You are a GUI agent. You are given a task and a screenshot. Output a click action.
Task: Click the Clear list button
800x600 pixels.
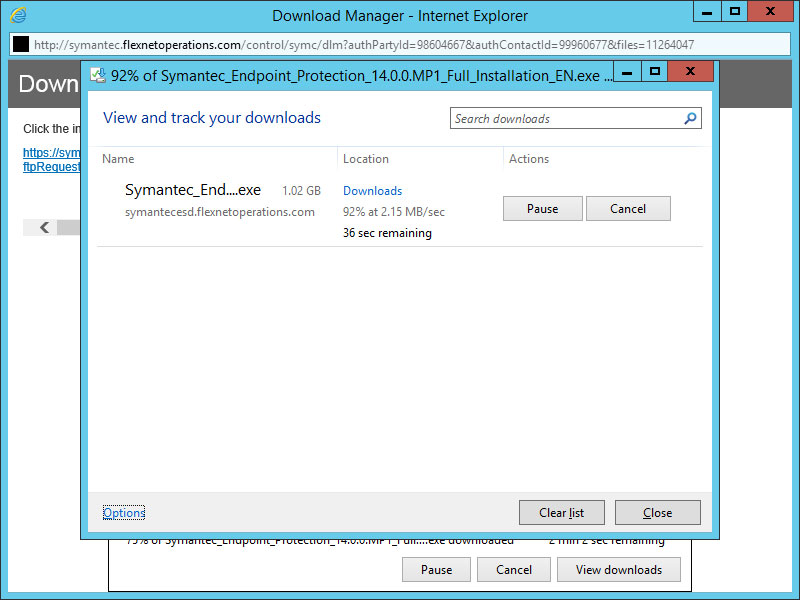562,513
